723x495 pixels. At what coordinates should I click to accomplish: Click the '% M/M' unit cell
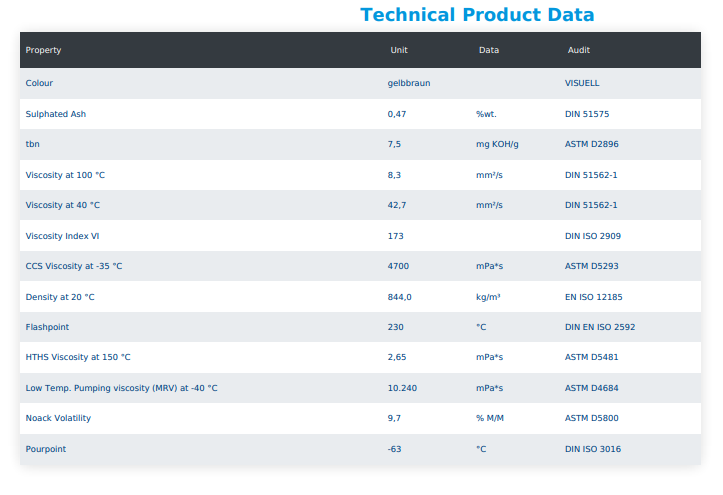pyautogui.click(x=490, y=418)
